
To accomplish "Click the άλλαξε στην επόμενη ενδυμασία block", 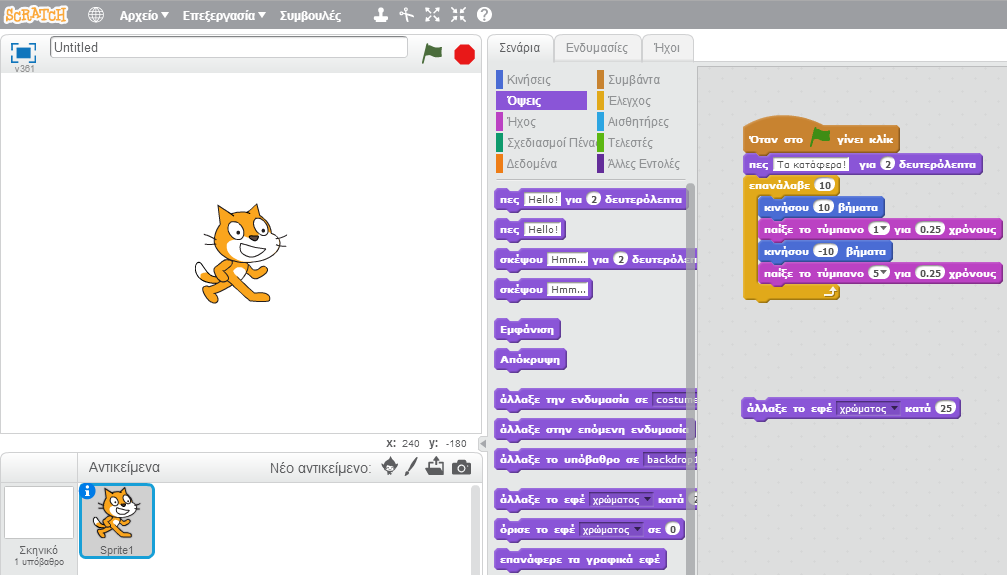I will [x=594, y=429].
